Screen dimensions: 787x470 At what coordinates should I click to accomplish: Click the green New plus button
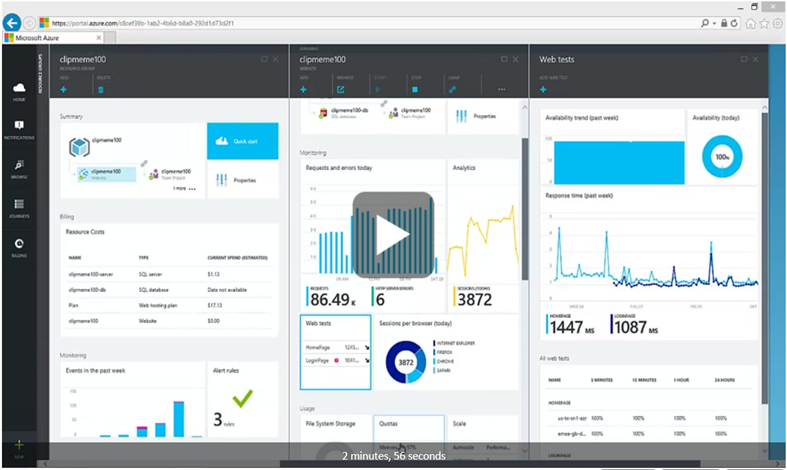pos(19,445)
